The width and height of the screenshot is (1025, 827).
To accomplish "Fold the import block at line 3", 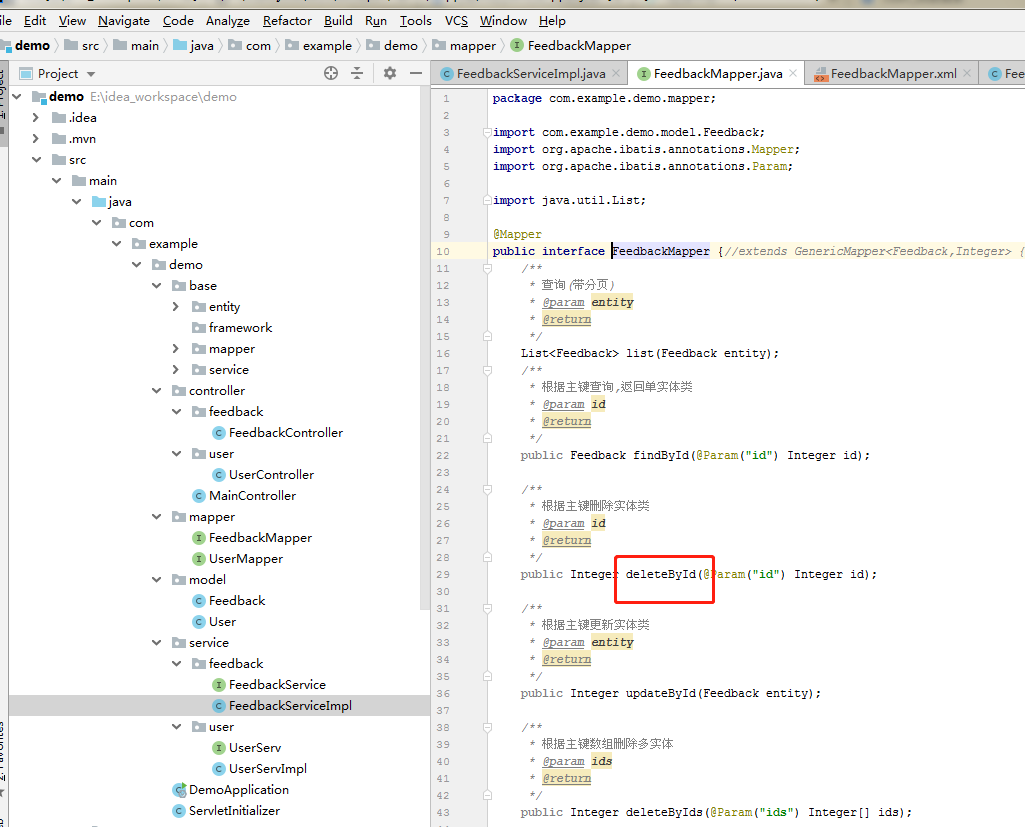I will (x=487, y=132).
